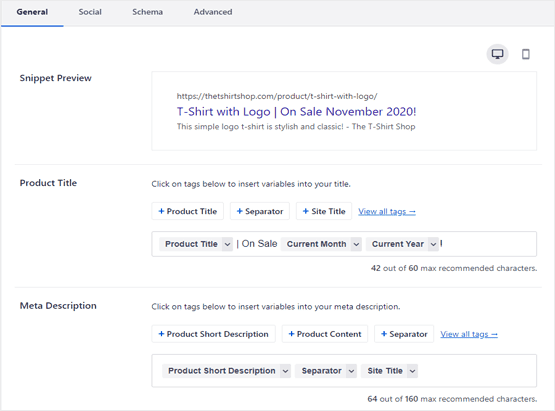555x411 pixels.
Task: Expand the Current Year tag dropdown
Action: (x=433, y=244)
